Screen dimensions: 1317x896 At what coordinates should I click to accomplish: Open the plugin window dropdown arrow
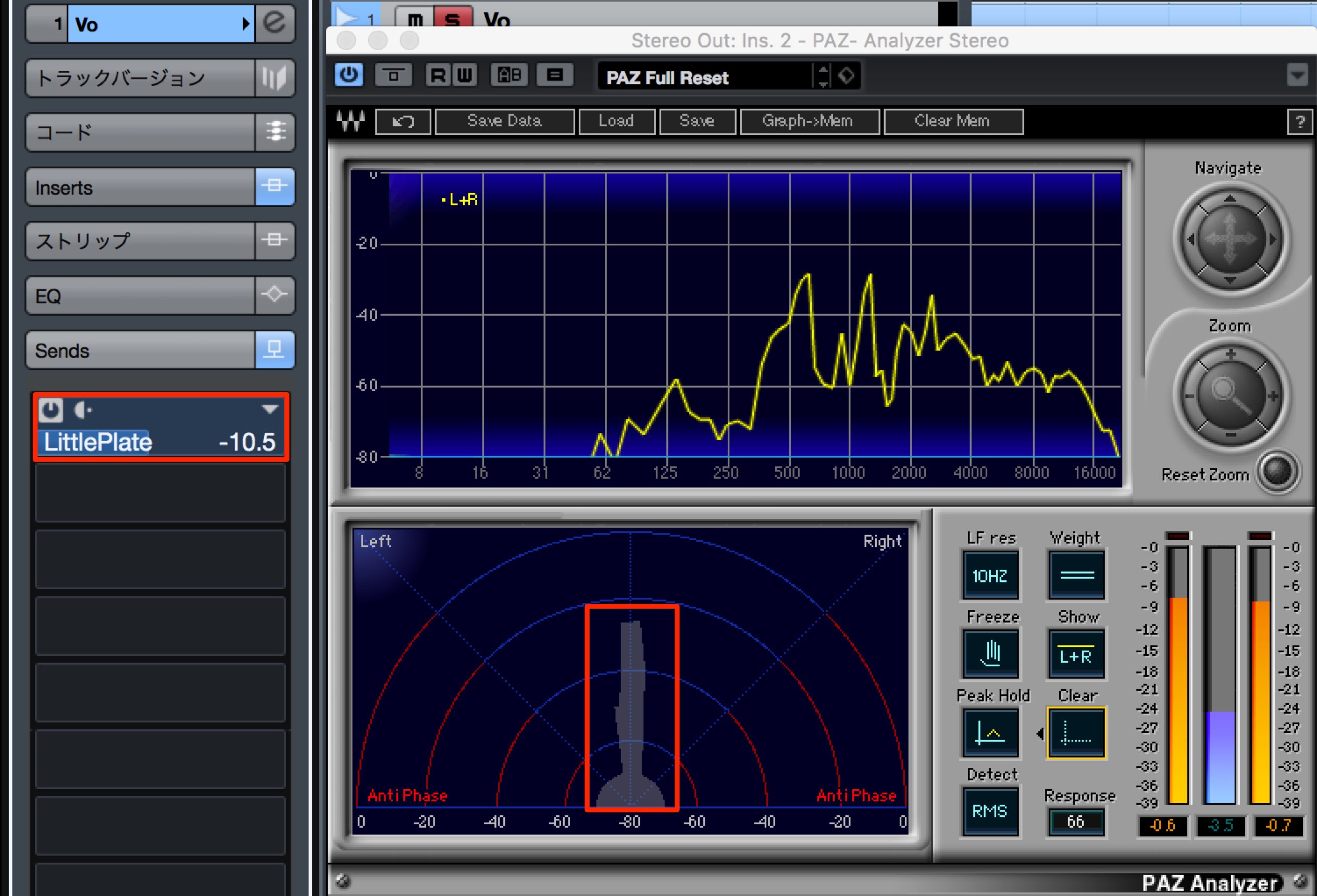(x=1297, y=75)
